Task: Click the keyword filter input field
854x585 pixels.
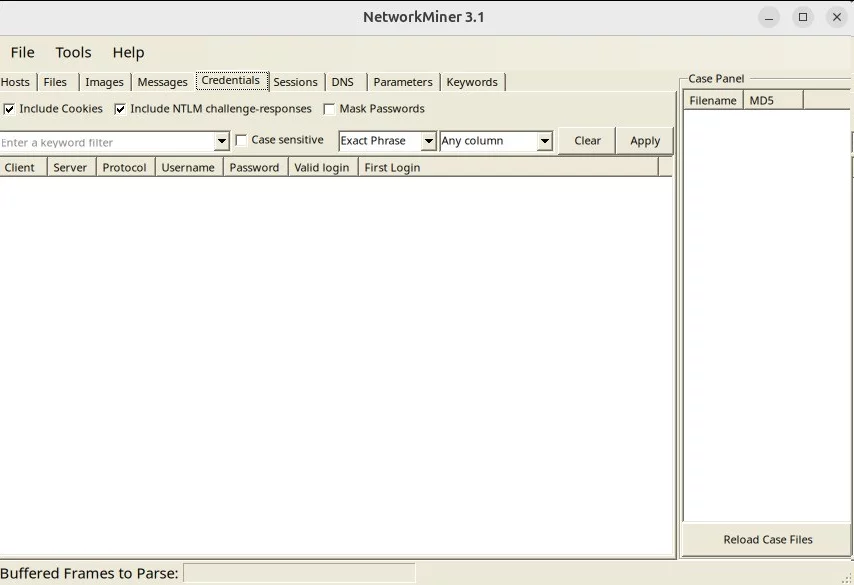Action: (106, 142)
